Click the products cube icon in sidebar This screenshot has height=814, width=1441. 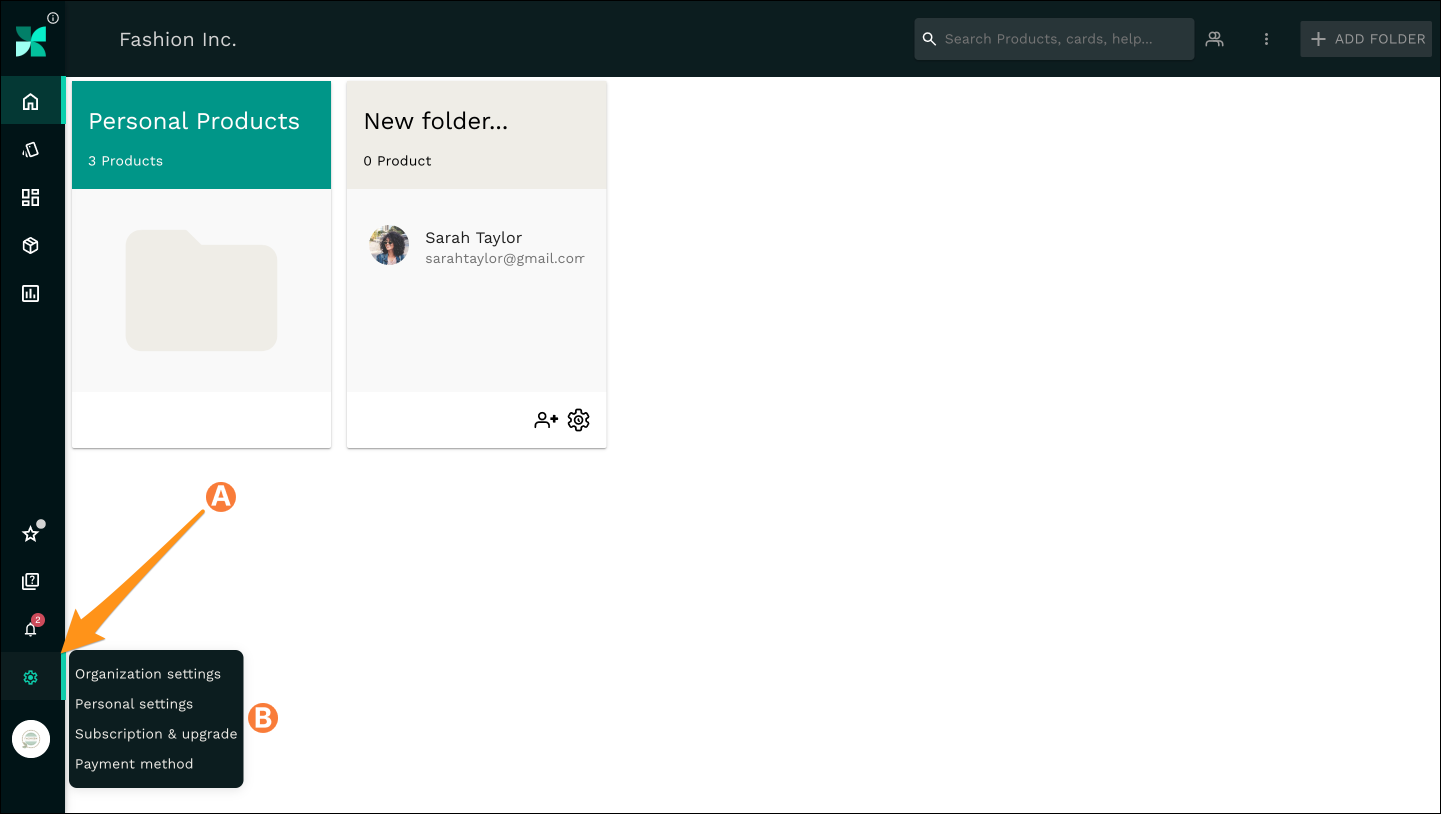point(31,245)
